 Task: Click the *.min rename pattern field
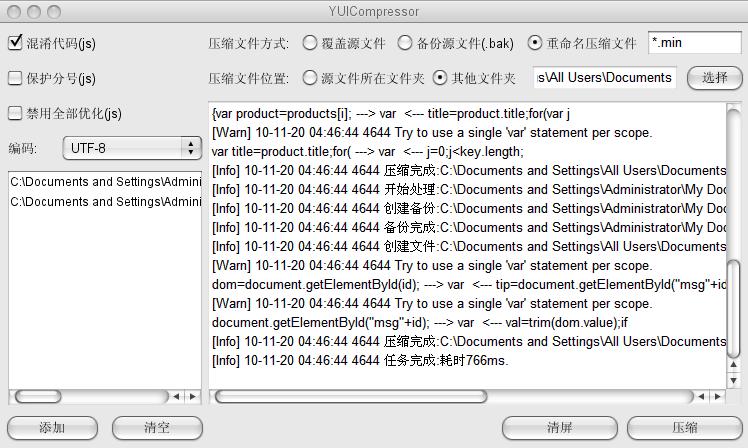coord(695,43)
